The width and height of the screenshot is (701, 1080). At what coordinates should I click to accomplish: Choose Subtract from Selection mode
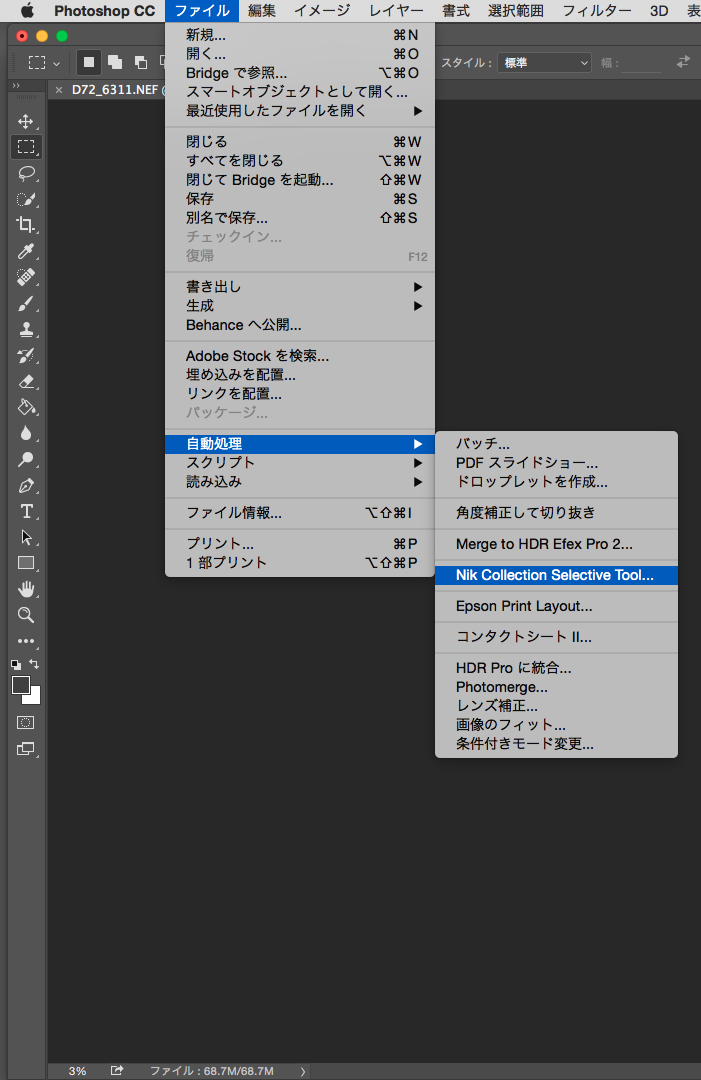(141, 63)
